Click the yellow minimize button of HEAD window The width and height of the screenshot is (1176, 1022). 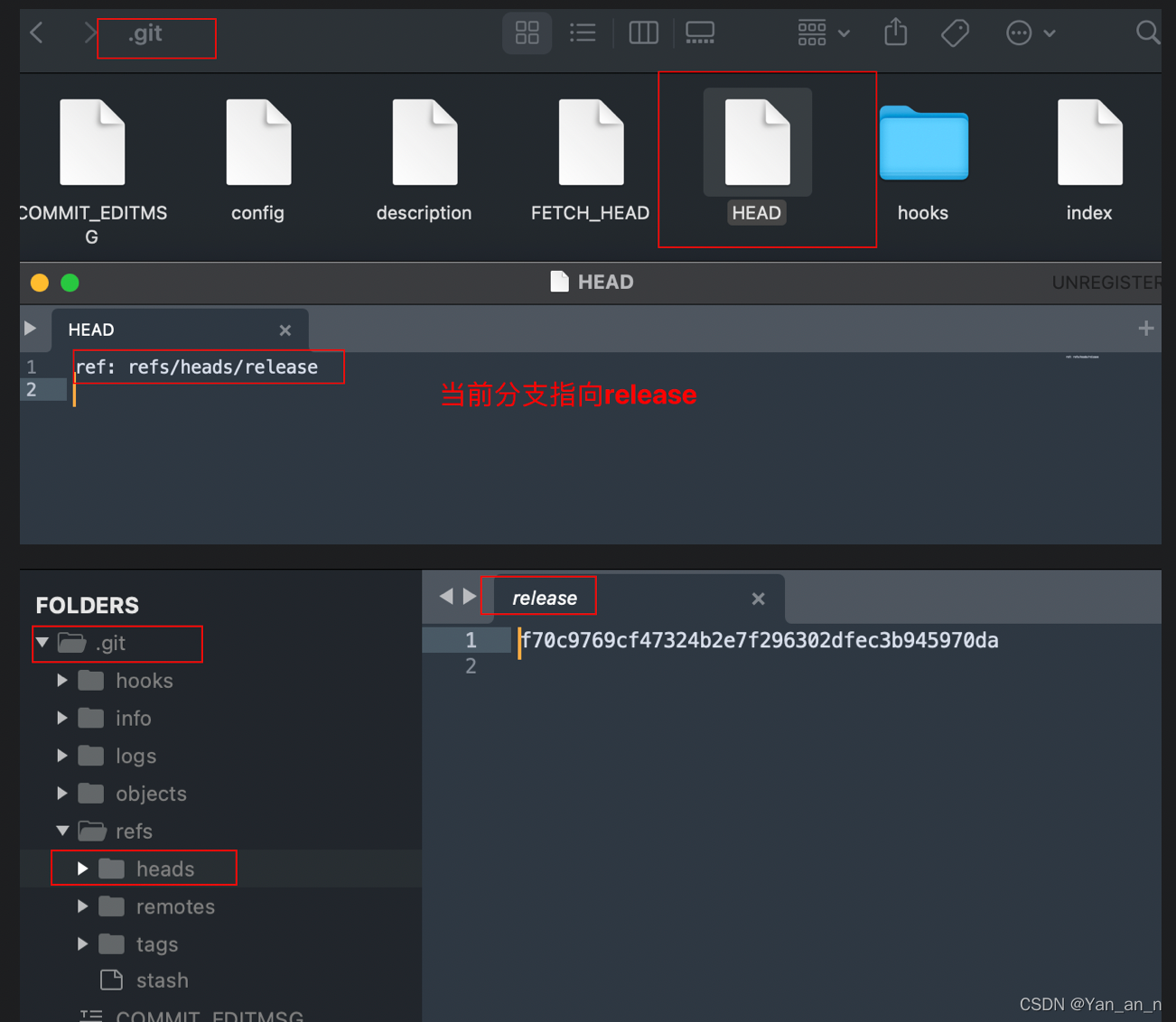click(x=40, y=283)
